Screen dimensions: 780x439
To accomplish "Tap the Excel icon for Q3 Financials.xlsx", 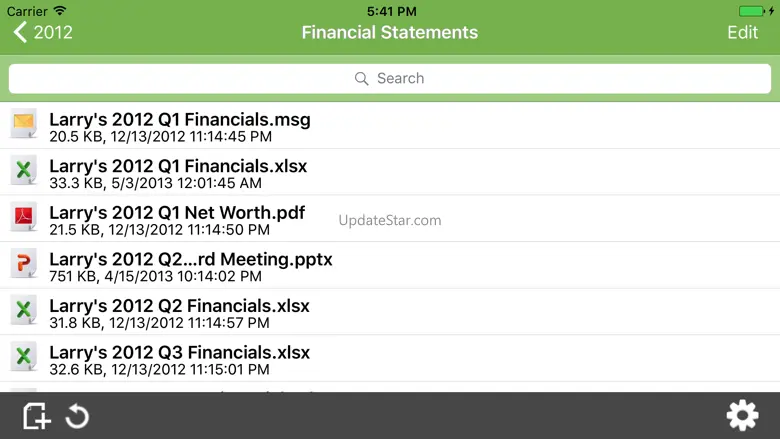I will tap(24, 357).
